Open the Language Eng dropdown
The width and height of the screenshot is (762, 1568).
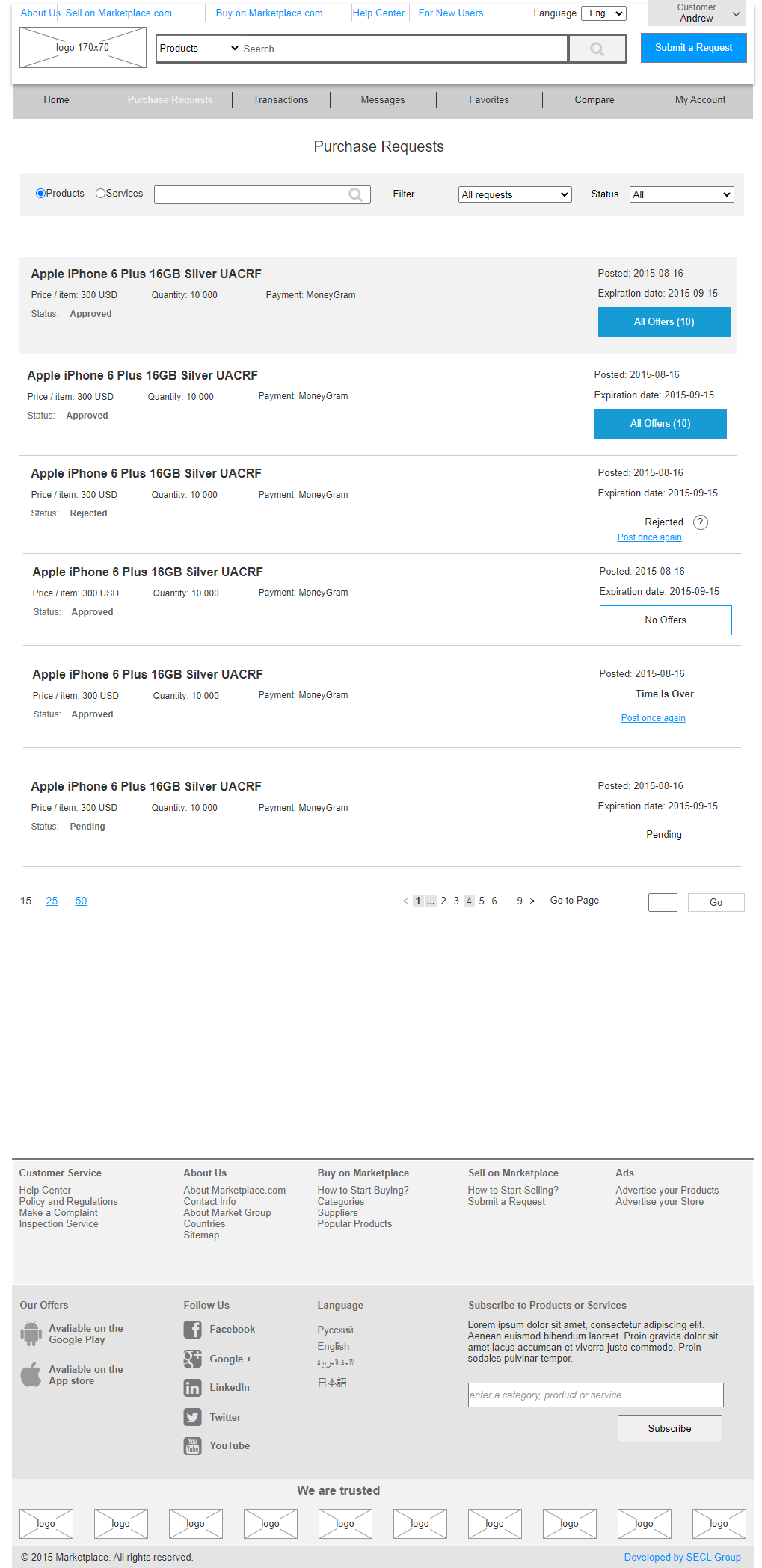[603, 13]
